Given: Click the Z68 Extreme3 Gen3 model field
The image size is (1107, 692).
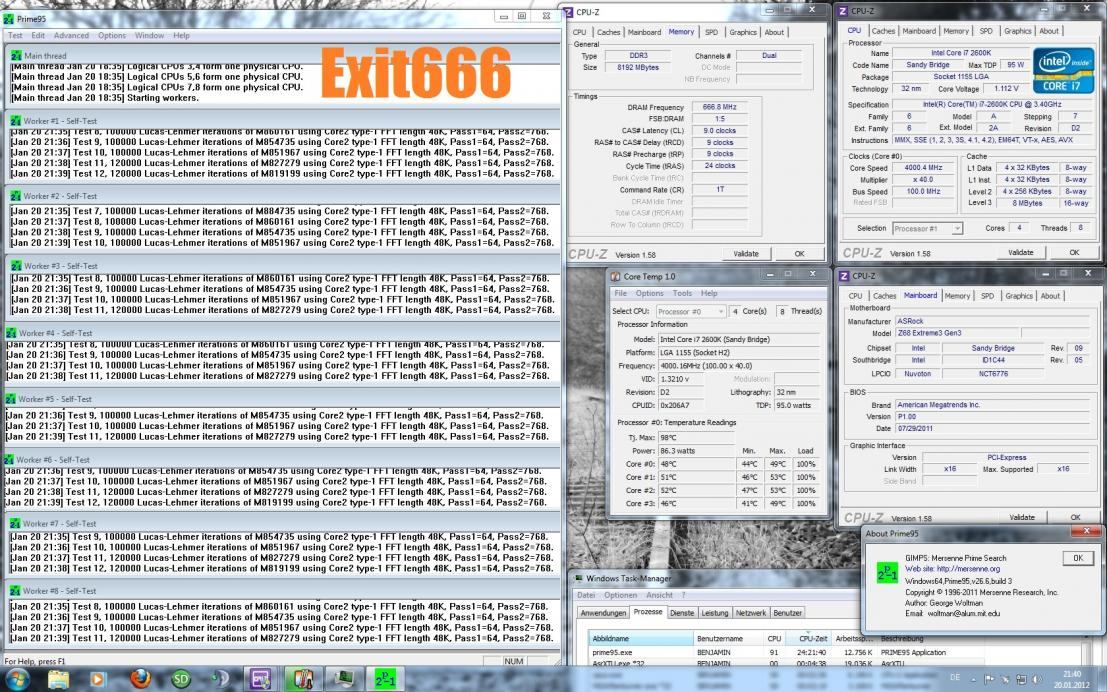Looking at the screenshot, I should point(957,333).
